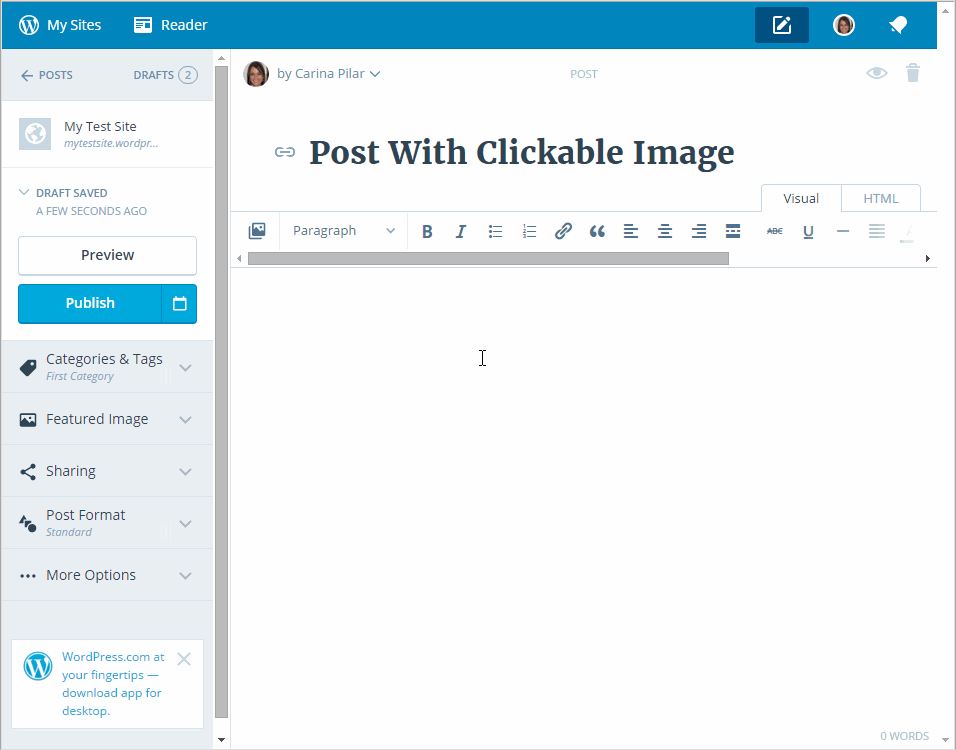
Task: Preview the draft post
Action: pyautogui.click(x=107, y=255)
